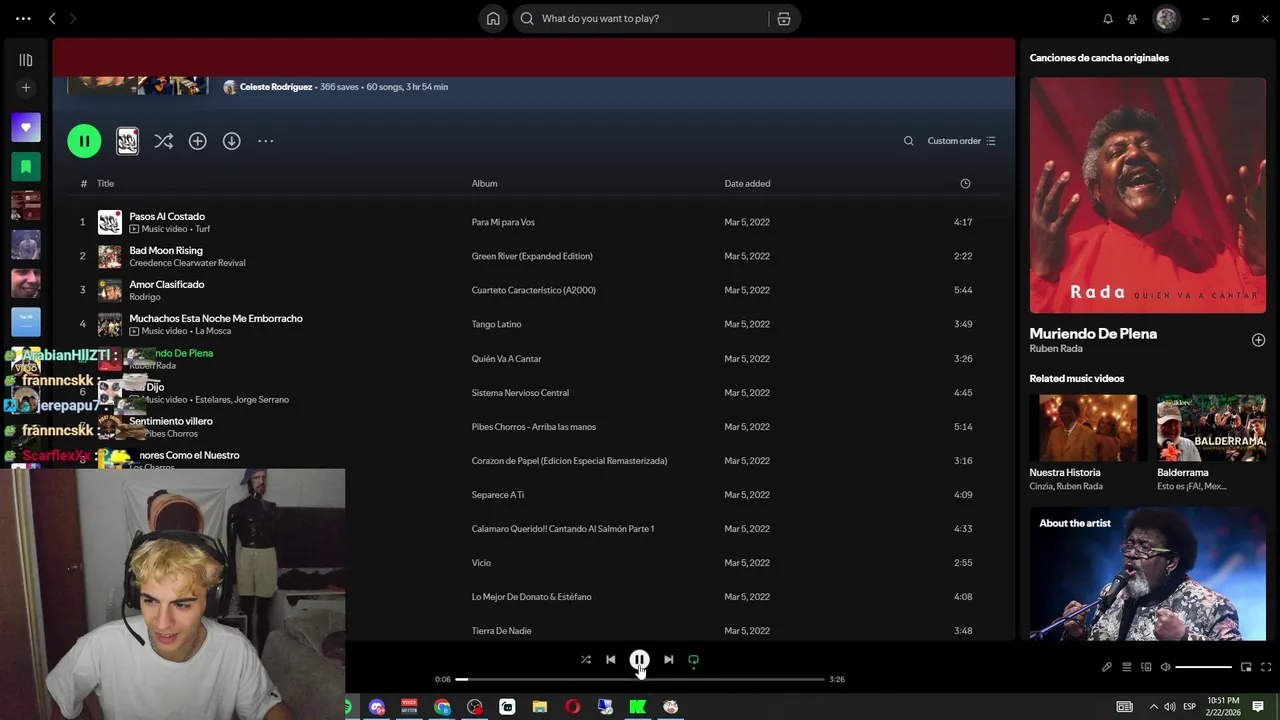Sort by duration clock header icon
Viewport: 1280px width, 720px height.
point(965,184)
